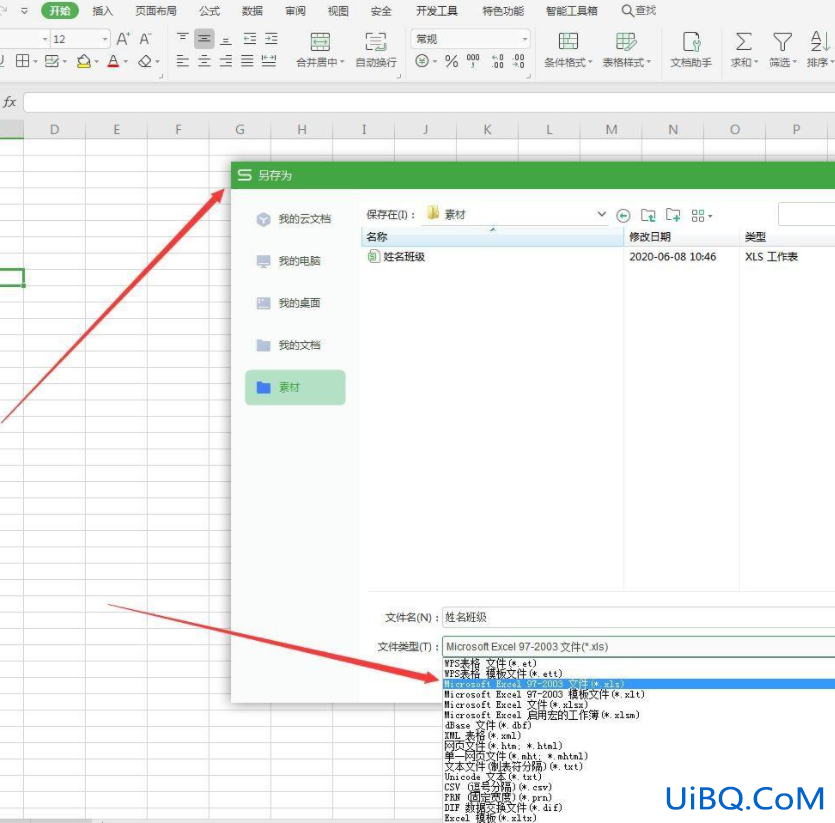This screenshot has width=835, height=823.
Task: Sort files by 名称 column header
Action: pos(492,237)
